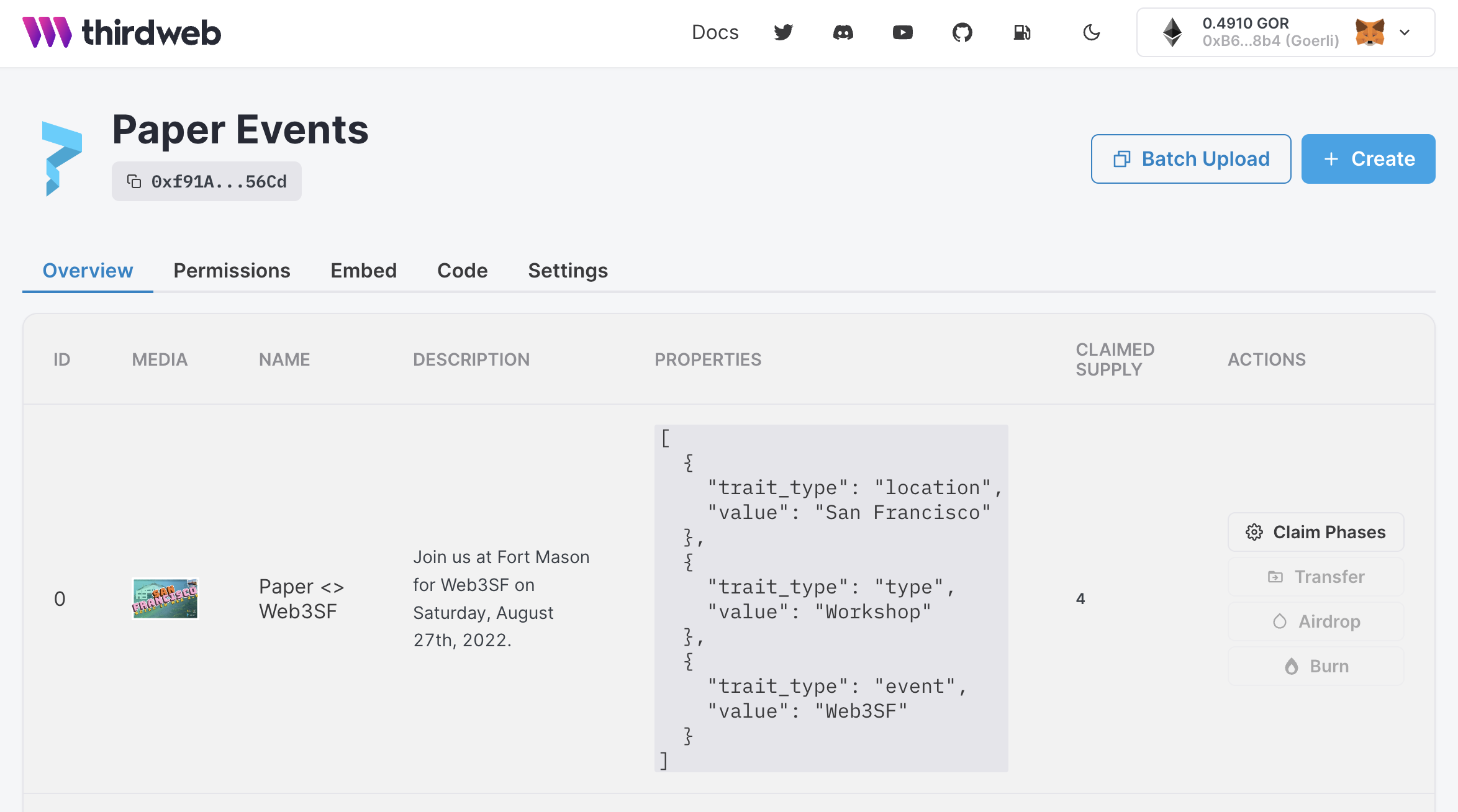Switch to the Permissions tab
Viewport: 1458px width, 812px height.
(x=232, y=271)
